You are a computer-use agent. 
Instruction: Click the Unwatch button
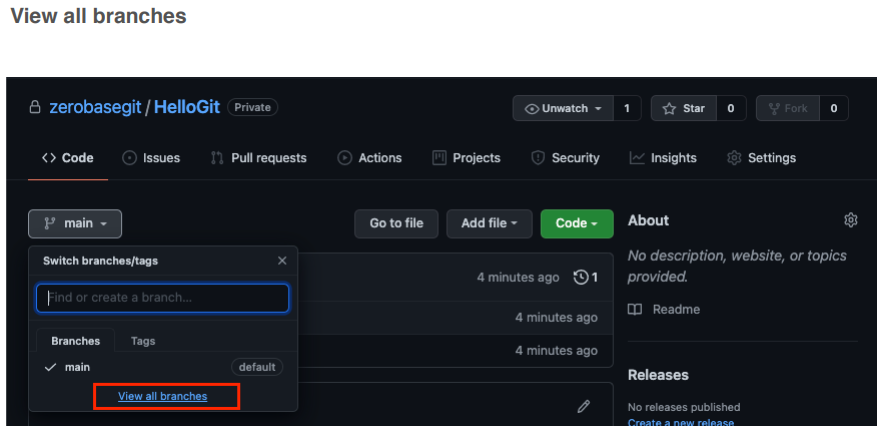(563, 108)
